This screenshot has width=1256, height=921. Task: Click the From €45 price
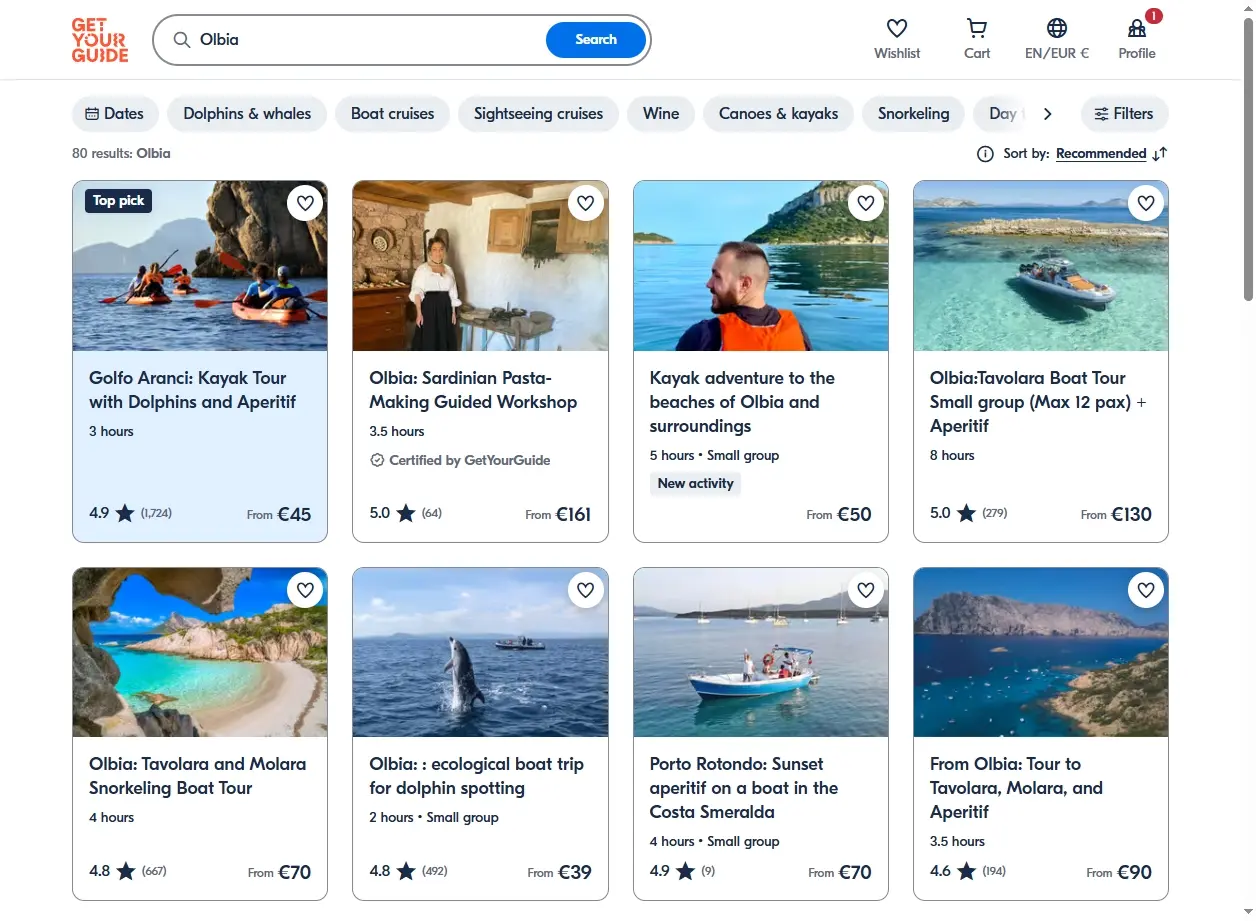click(x=279, y=515)
